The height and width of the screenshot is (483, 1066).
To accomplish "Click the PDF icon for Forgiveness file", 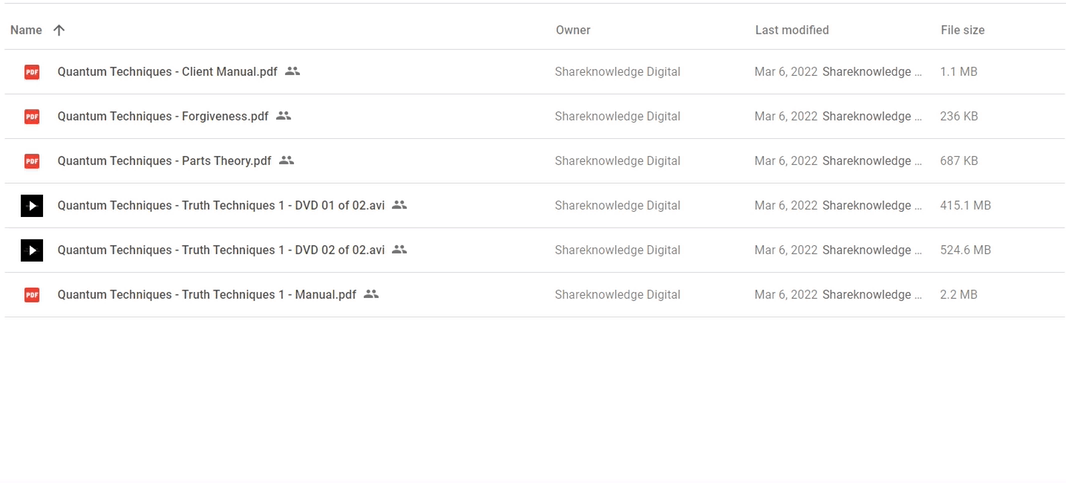I will [32, 116].
